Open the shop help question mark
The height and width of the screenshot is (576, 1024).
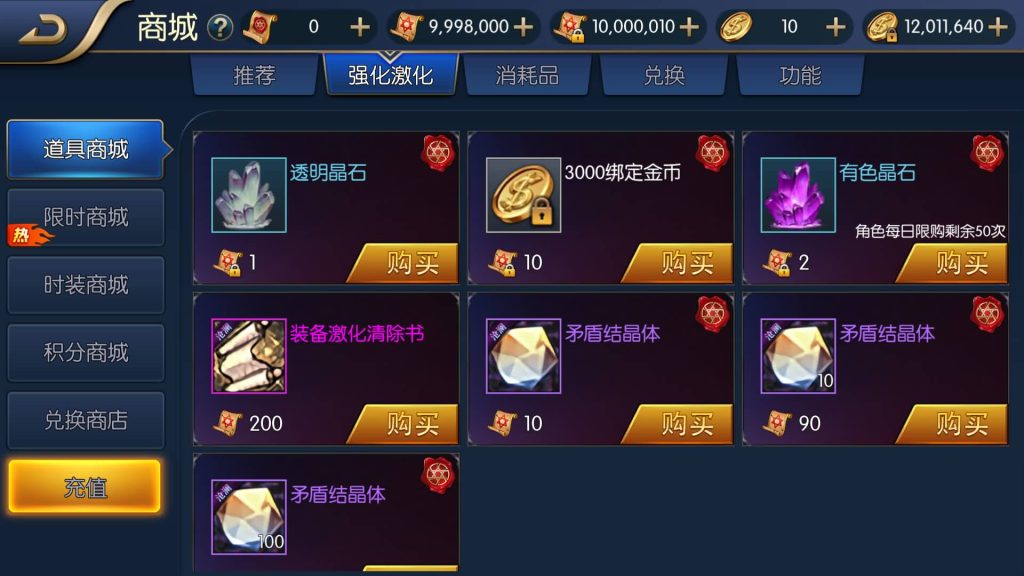220,27
